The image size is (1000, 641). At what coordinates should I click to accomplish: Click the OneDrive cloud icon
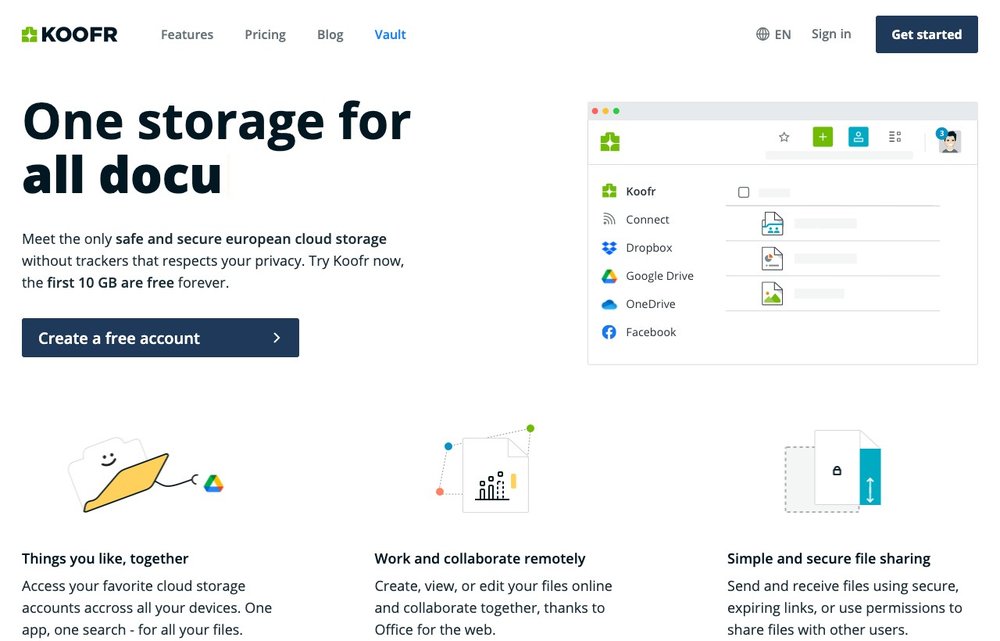click(609, 304)
